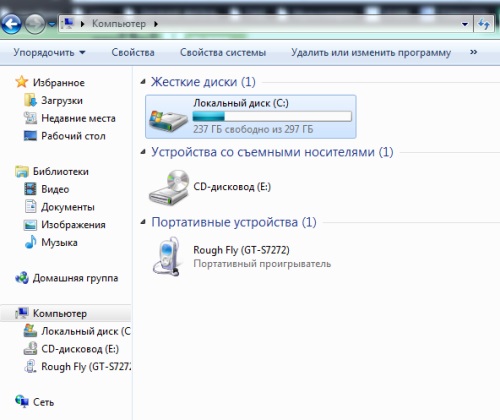The image size is (500, 420).
Task: Collapse the Портативные устройства group
Action: tap(143, 222)
